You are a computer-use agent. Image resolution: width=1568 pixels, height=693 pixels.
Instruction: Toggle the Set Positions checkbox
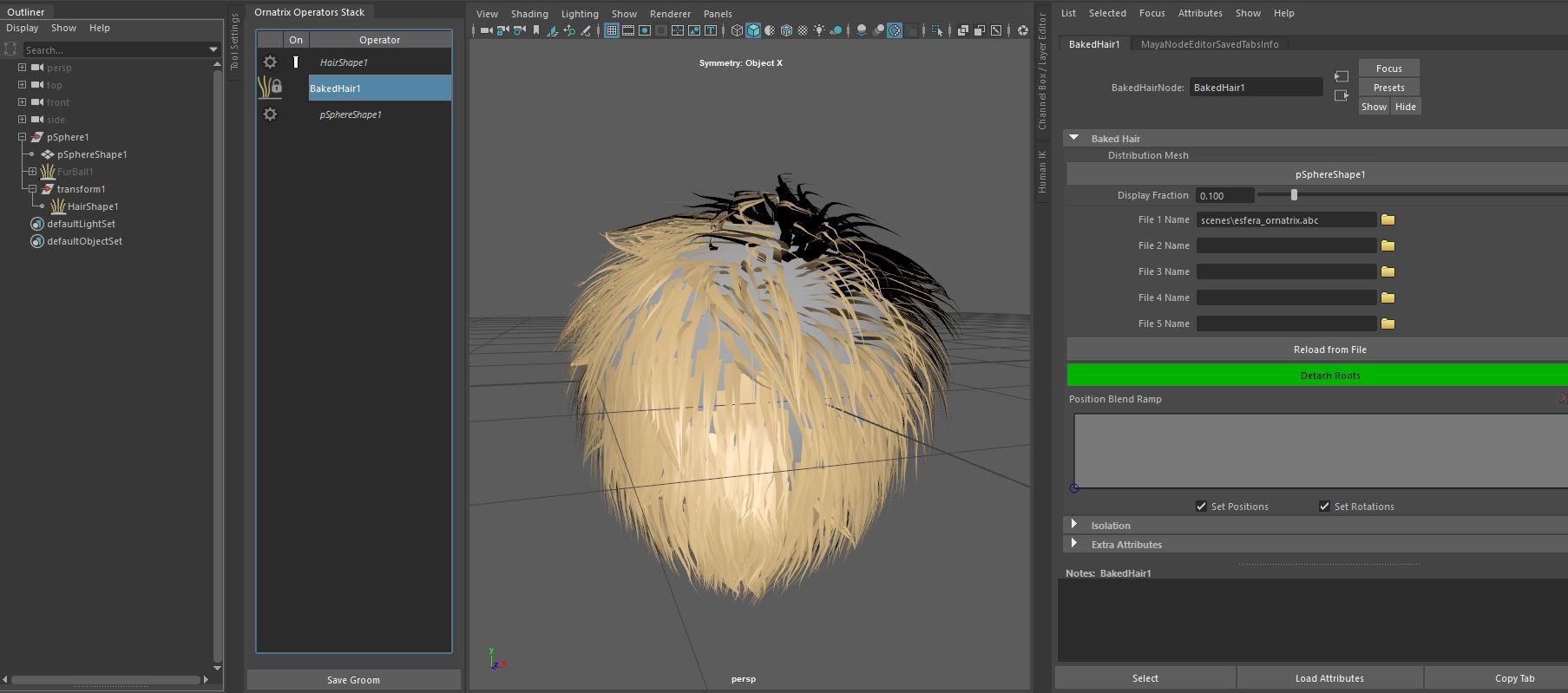coord(1201,507)
